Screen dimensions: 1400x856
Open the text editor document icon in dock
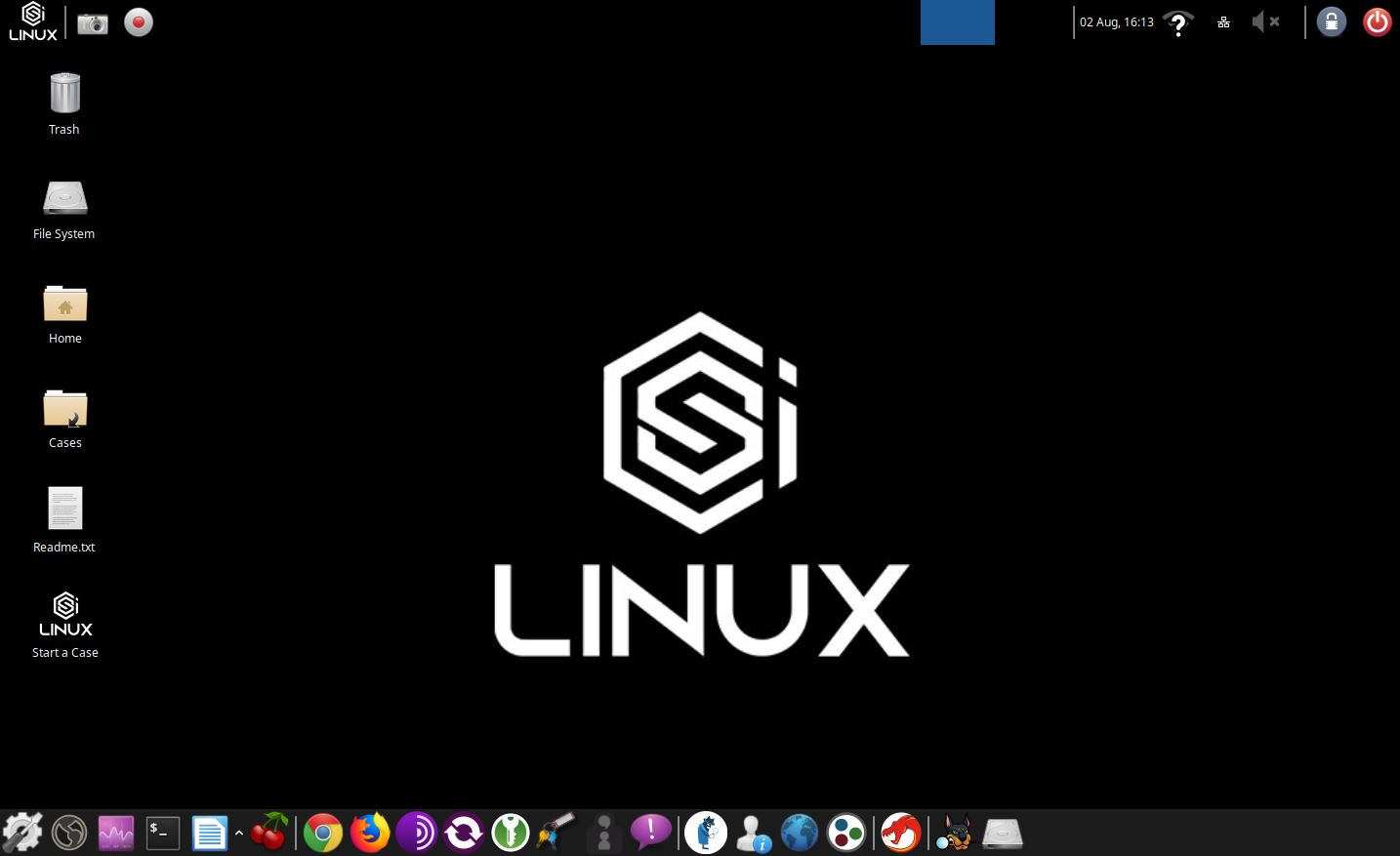pyautogui.click(x=209, y=833)
